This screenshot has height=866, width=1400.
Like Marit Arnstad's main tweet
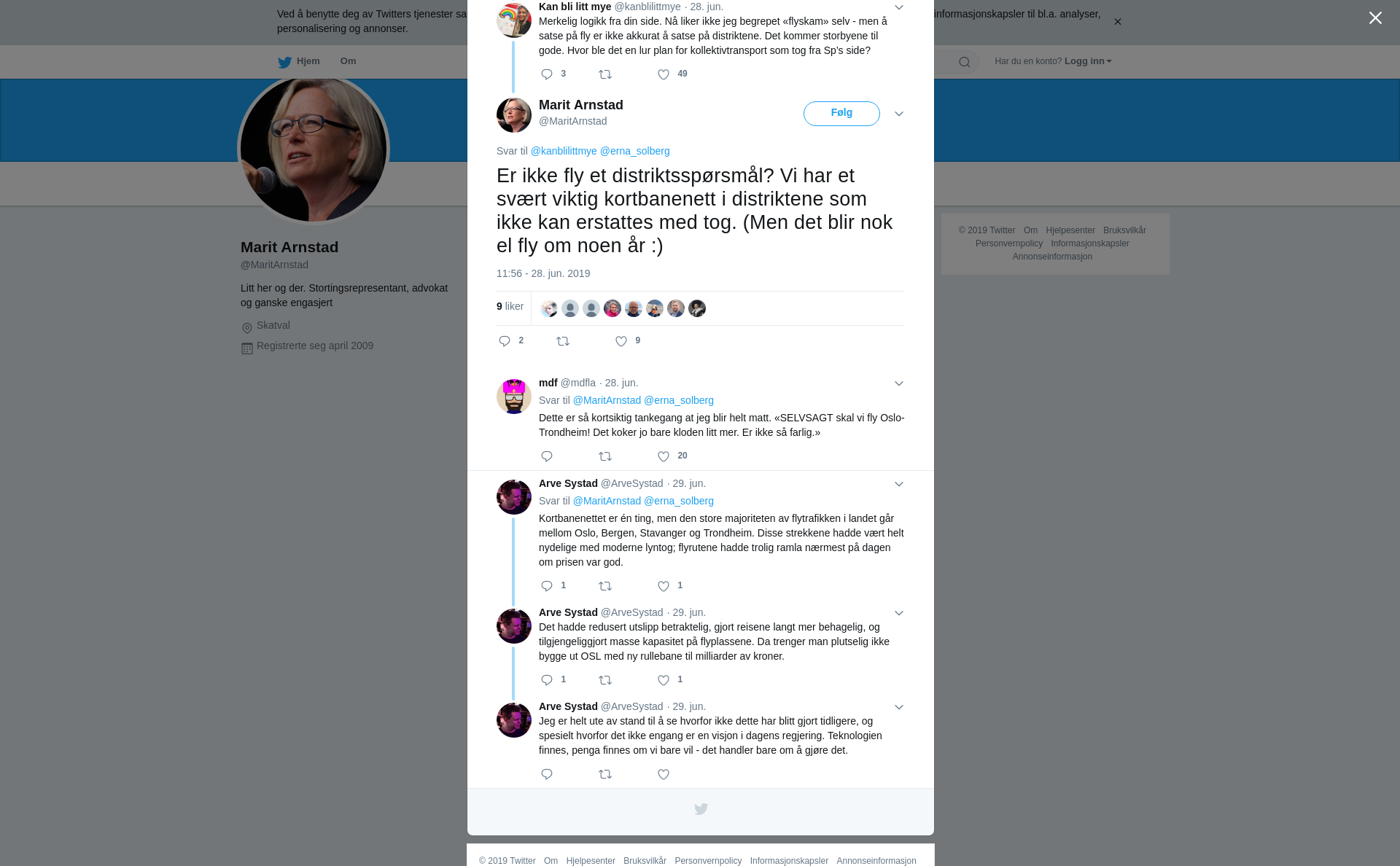[621, 341]
